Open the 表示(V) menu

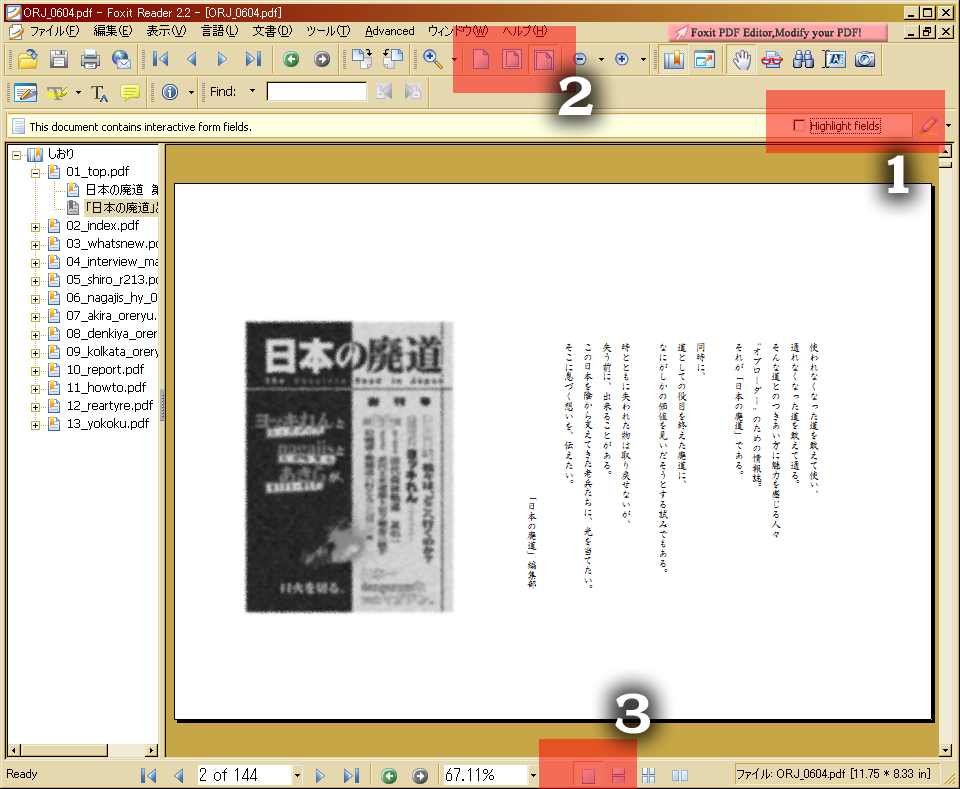pyautogui.click(x=166, y=31)
